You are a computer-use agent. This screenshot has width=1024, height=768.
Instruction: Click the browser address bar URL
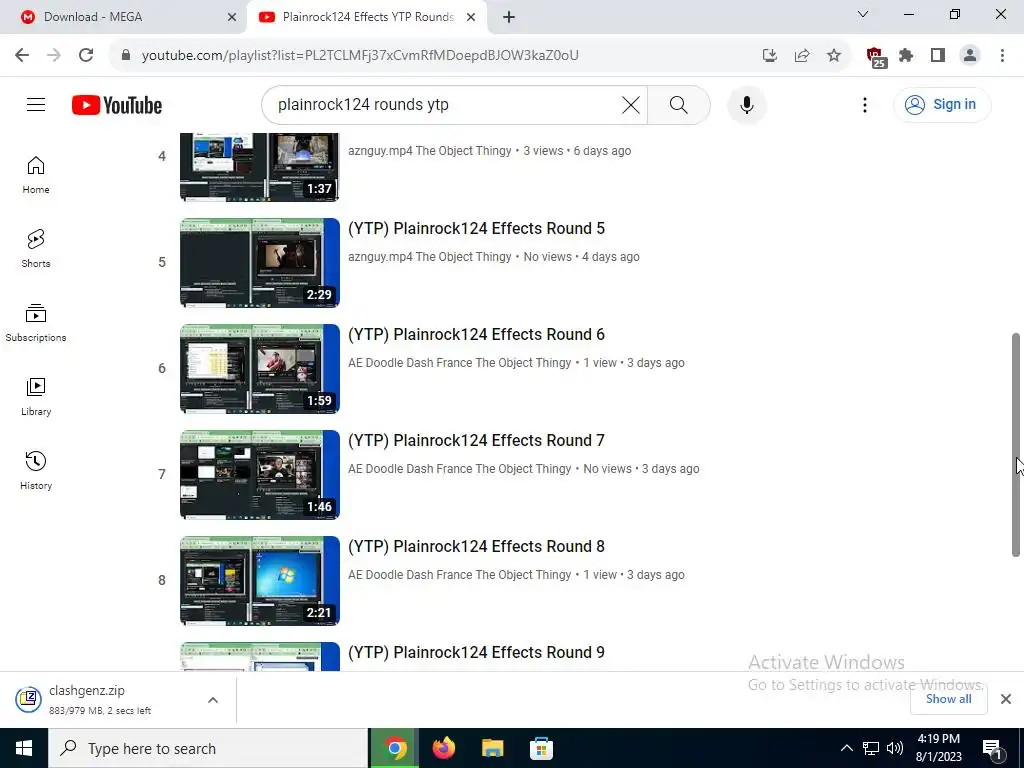360,55
